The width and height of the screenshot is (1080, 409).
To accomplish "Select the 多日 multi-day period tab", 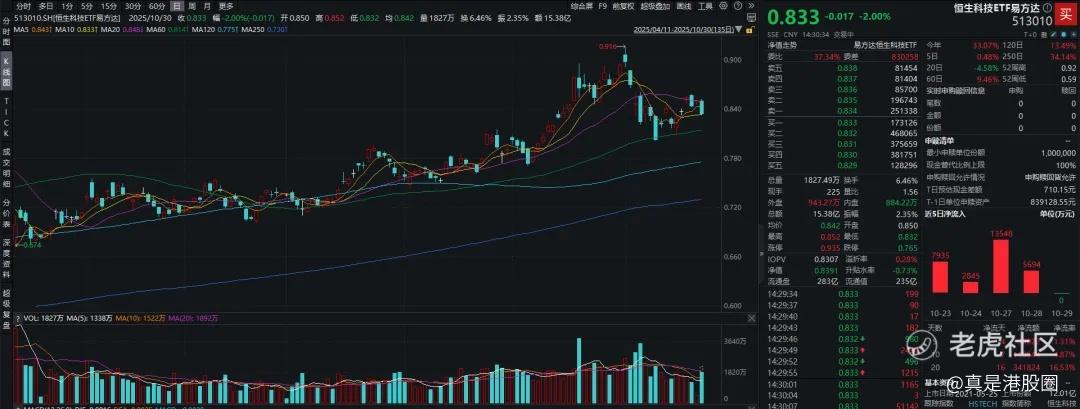I will point(45,6).
